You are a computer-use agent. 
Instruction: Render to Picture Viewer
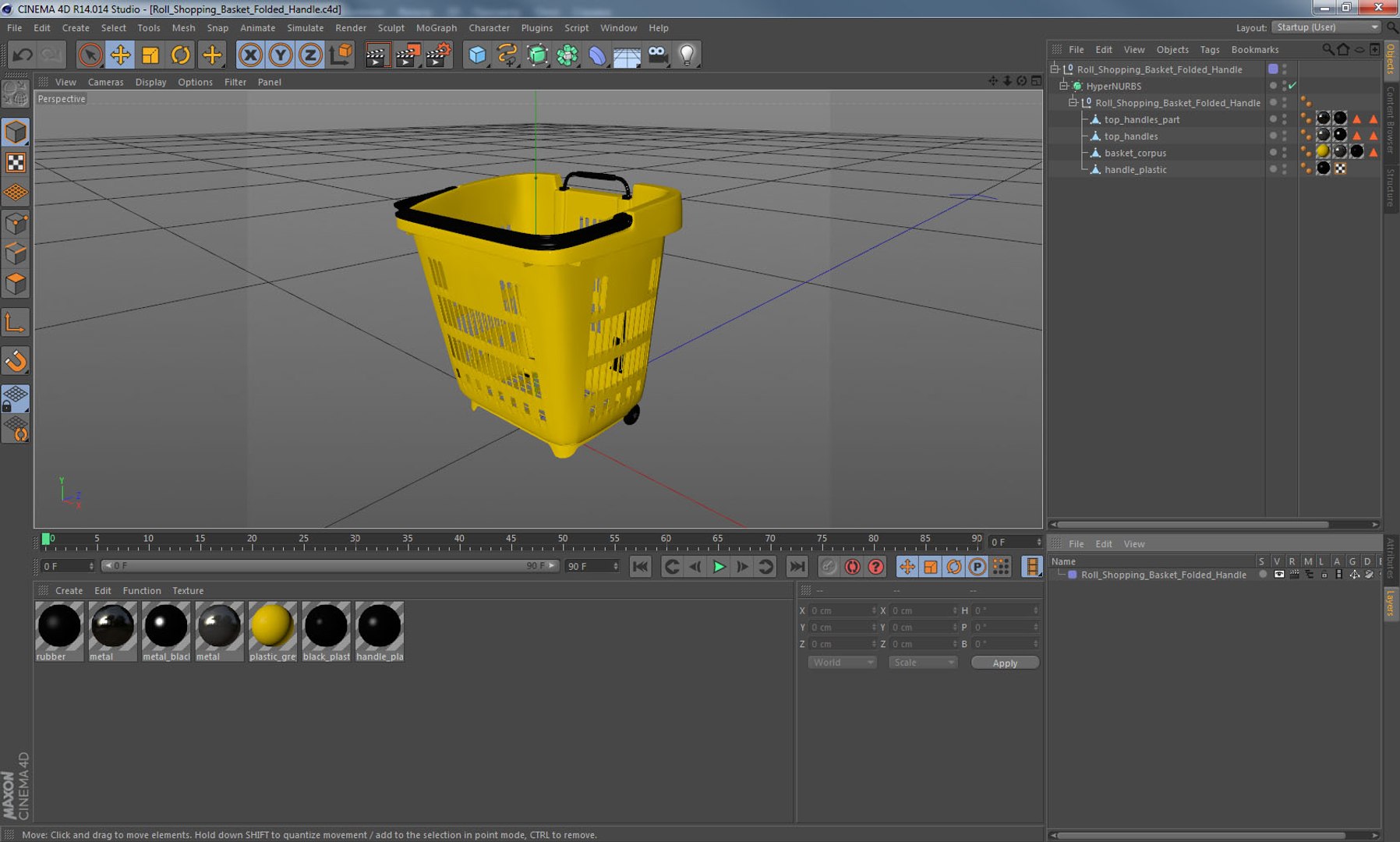pyautogui.click(x=408, y=55)
